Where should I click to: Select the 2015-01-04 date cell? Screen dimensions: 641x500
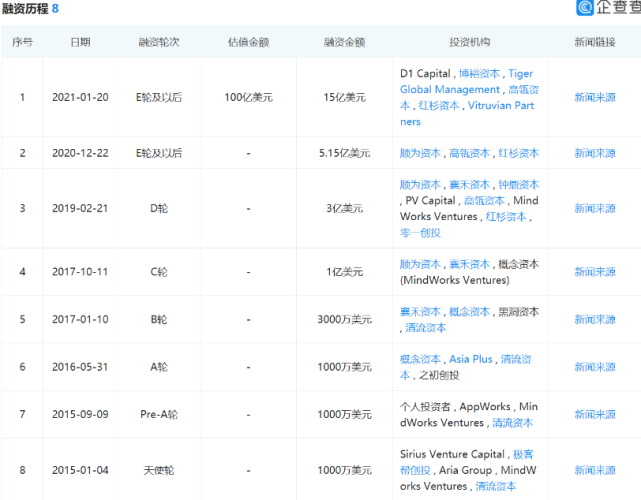pos(80,470)
